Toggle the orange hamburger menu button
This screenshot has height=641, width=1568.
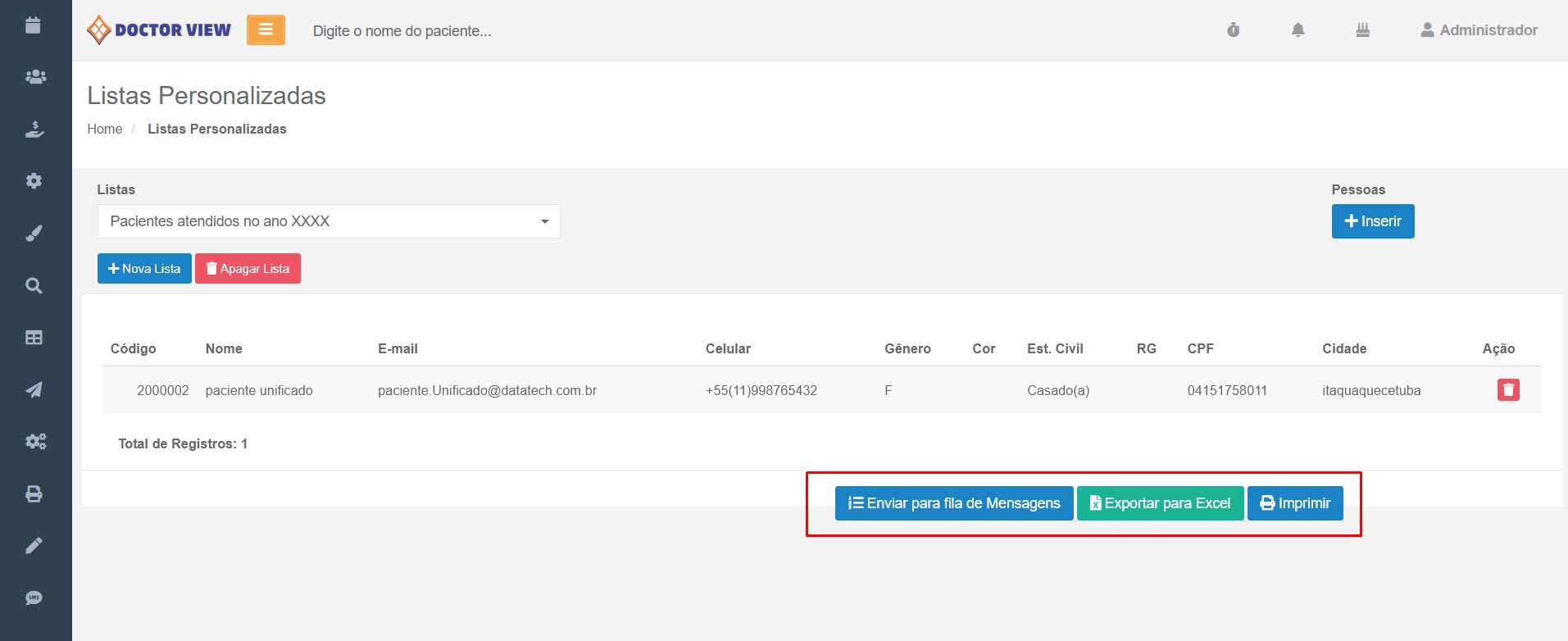266,30
